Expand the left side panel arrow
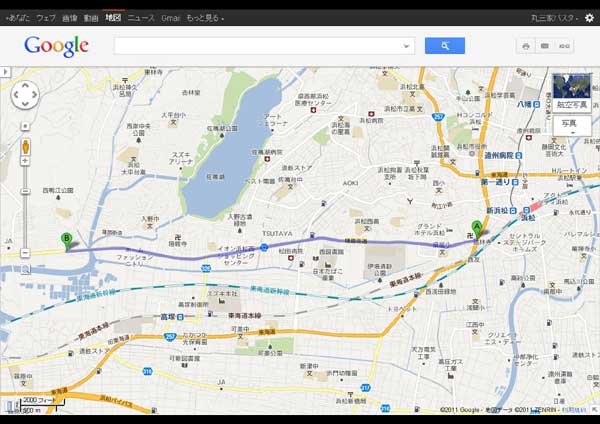Viewport: 600px width, 424px height. (5, 72)
